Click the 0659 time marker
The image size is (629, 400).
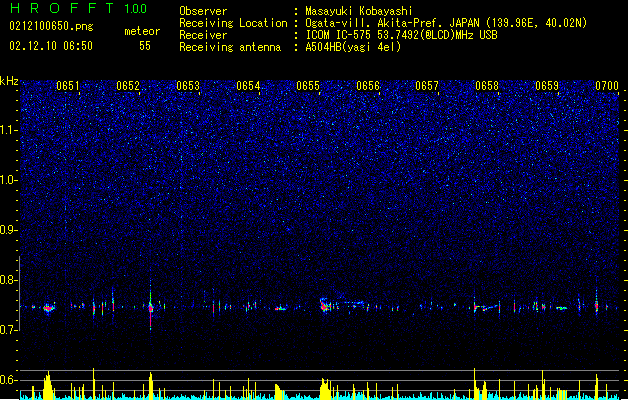point(547,86)
